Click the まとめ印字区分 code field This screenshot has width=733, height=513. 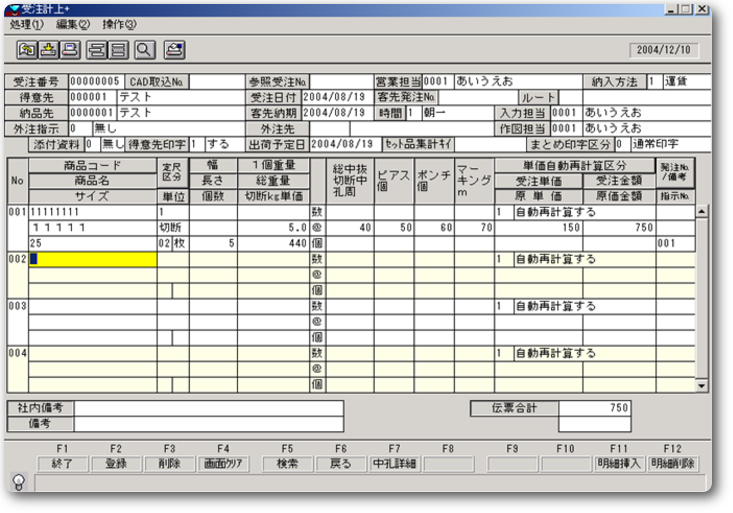[622, 144]
